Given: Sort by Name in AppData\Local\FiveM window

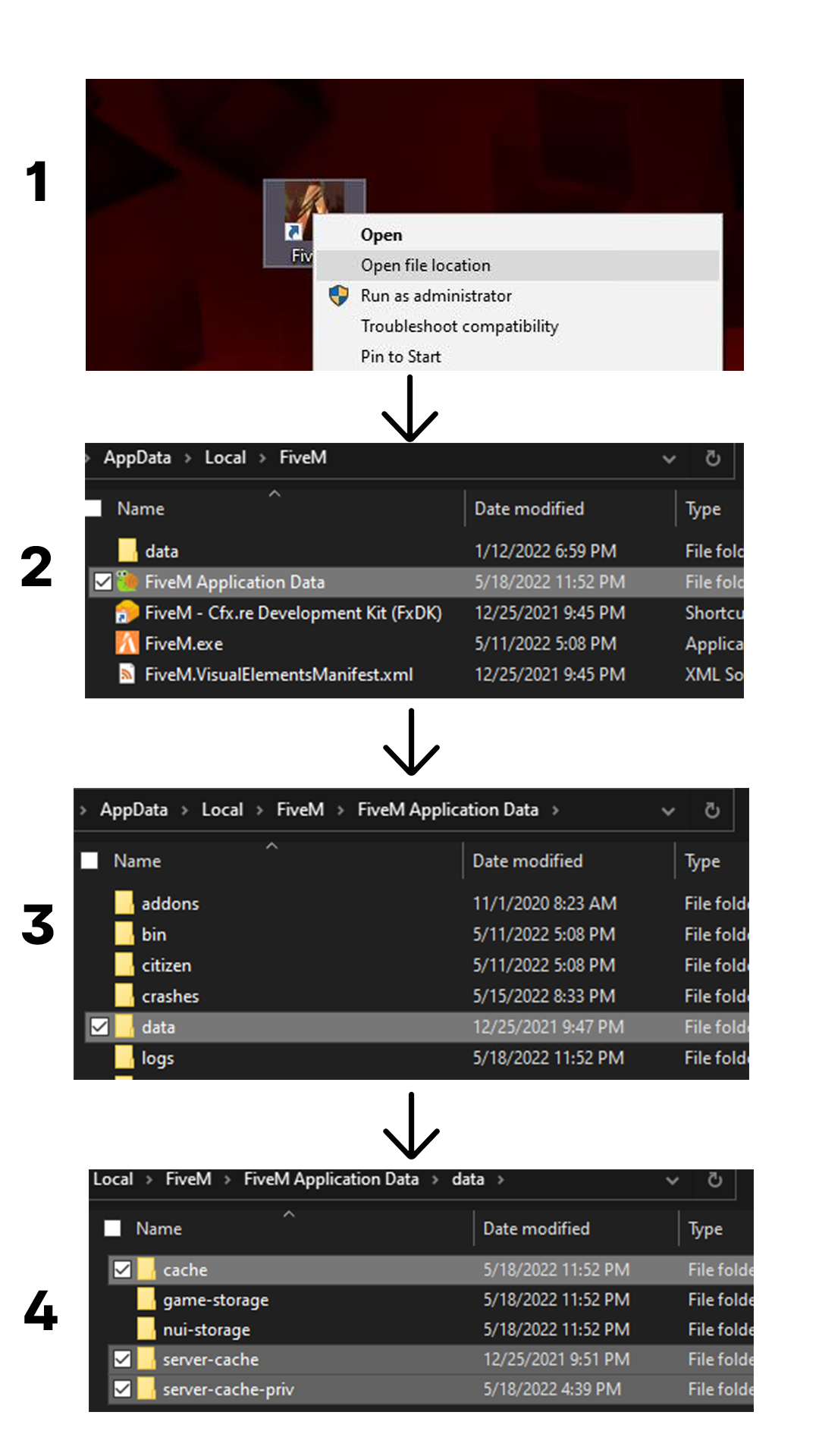Looking at the screenshot, I should tap(140, 509).
